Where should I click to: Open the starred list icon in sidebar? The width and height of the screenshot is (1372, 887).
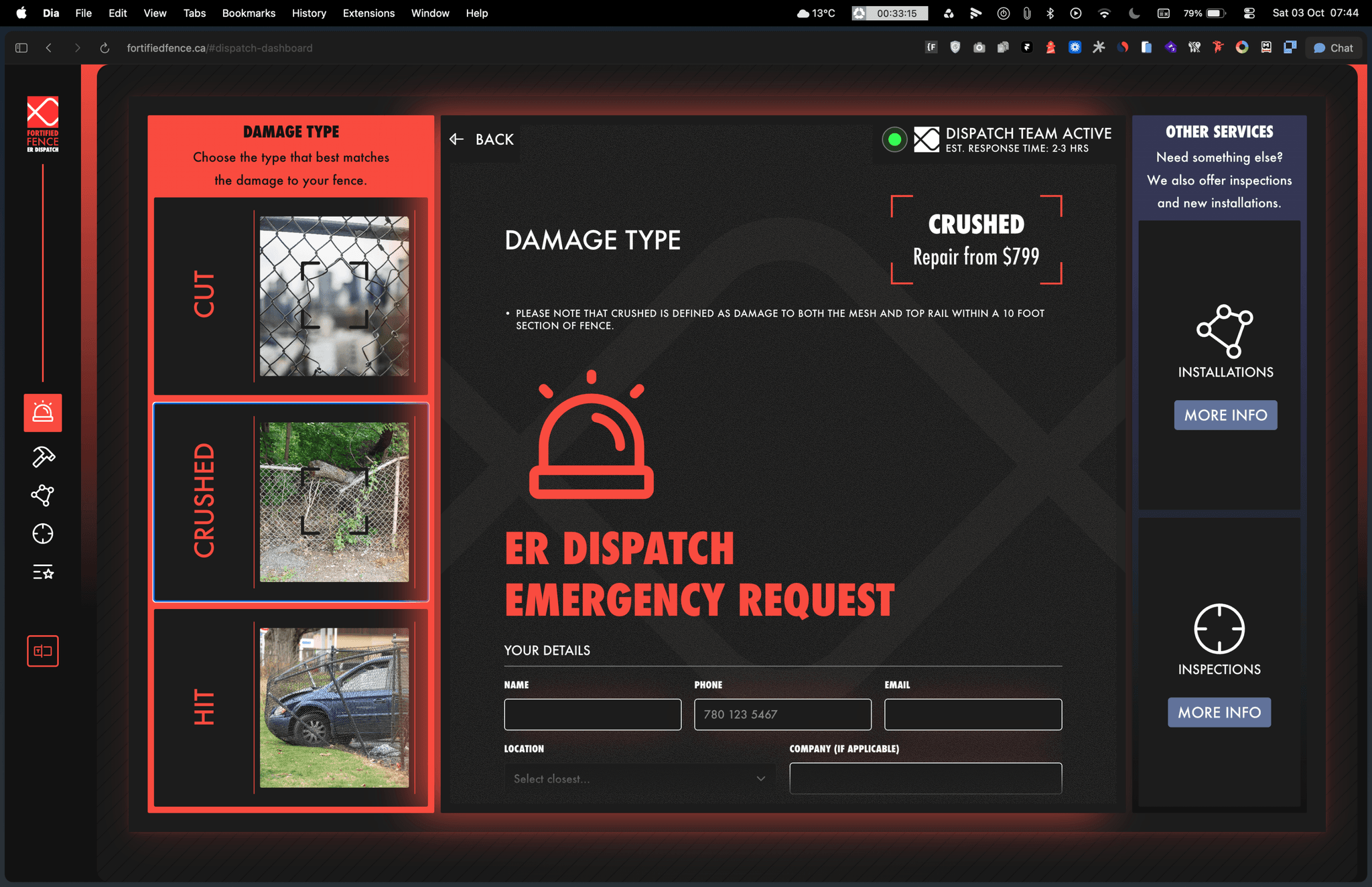43,572
